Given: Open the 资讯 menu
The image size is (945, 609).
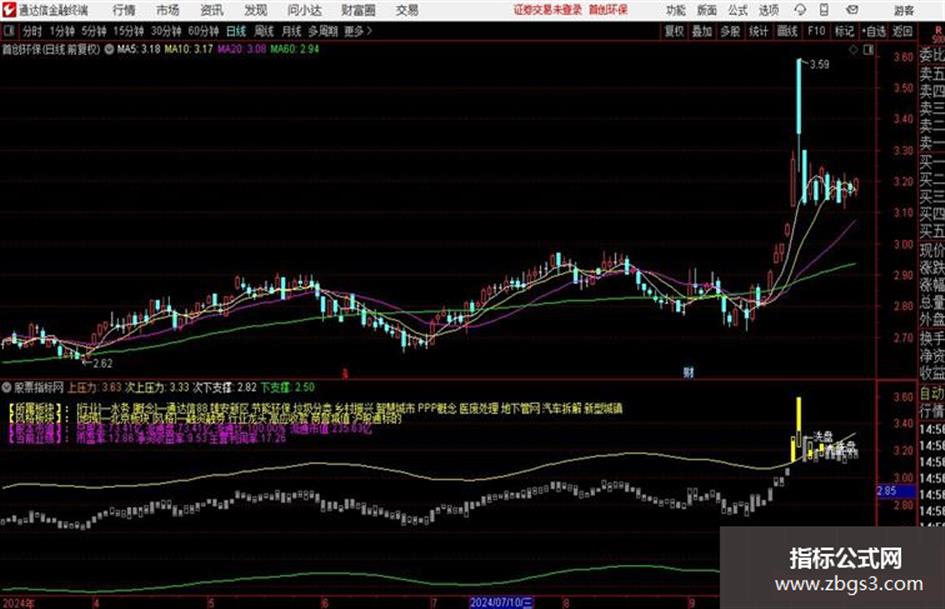Looking at the screenshot, I should pyautogui.click(x=212, y=10).
